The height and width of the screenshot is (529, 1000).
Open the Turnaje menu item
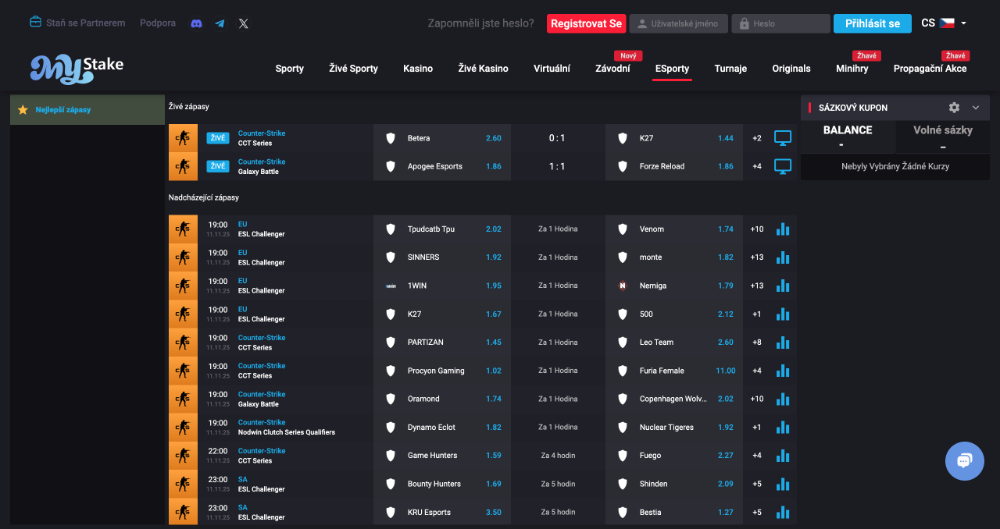tap(730, 69)
